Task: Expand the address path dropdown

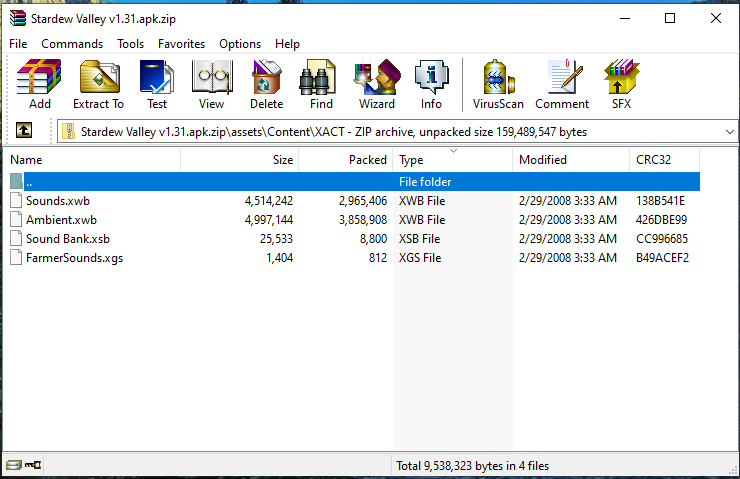Action: pyautogui.click(x=730, y=132)
